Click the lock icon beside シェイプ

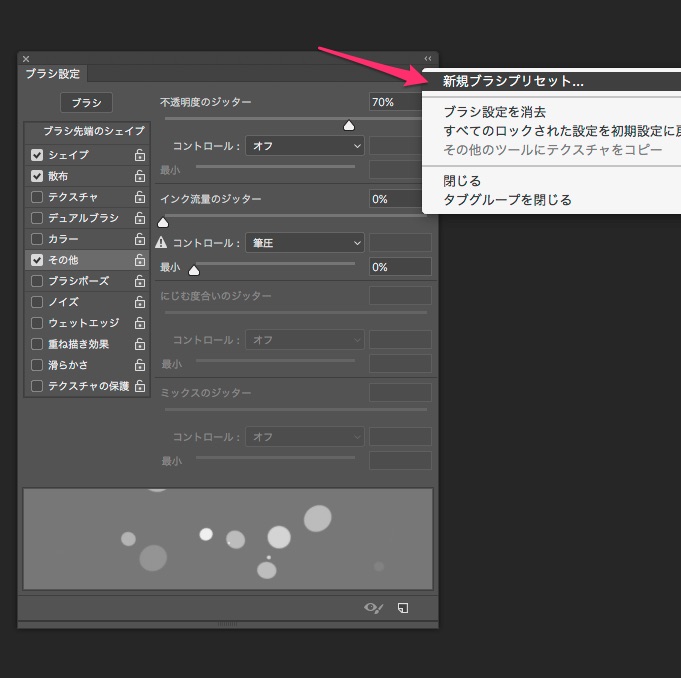pos(140,155)
